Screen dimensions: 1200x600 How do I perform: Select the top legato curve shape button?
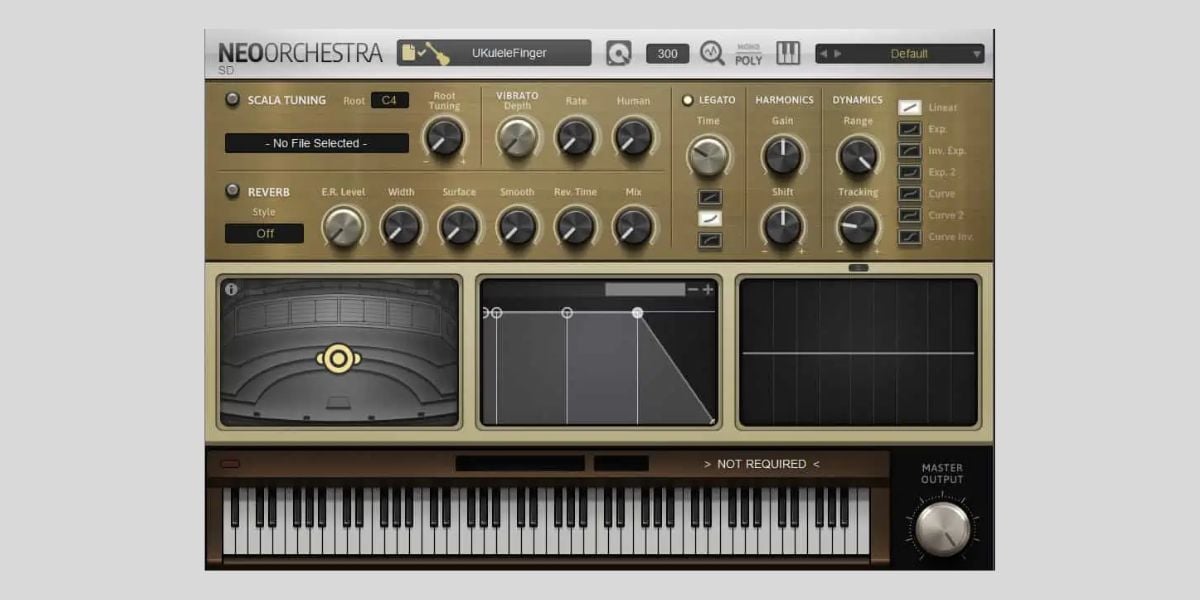pos(710,198)
